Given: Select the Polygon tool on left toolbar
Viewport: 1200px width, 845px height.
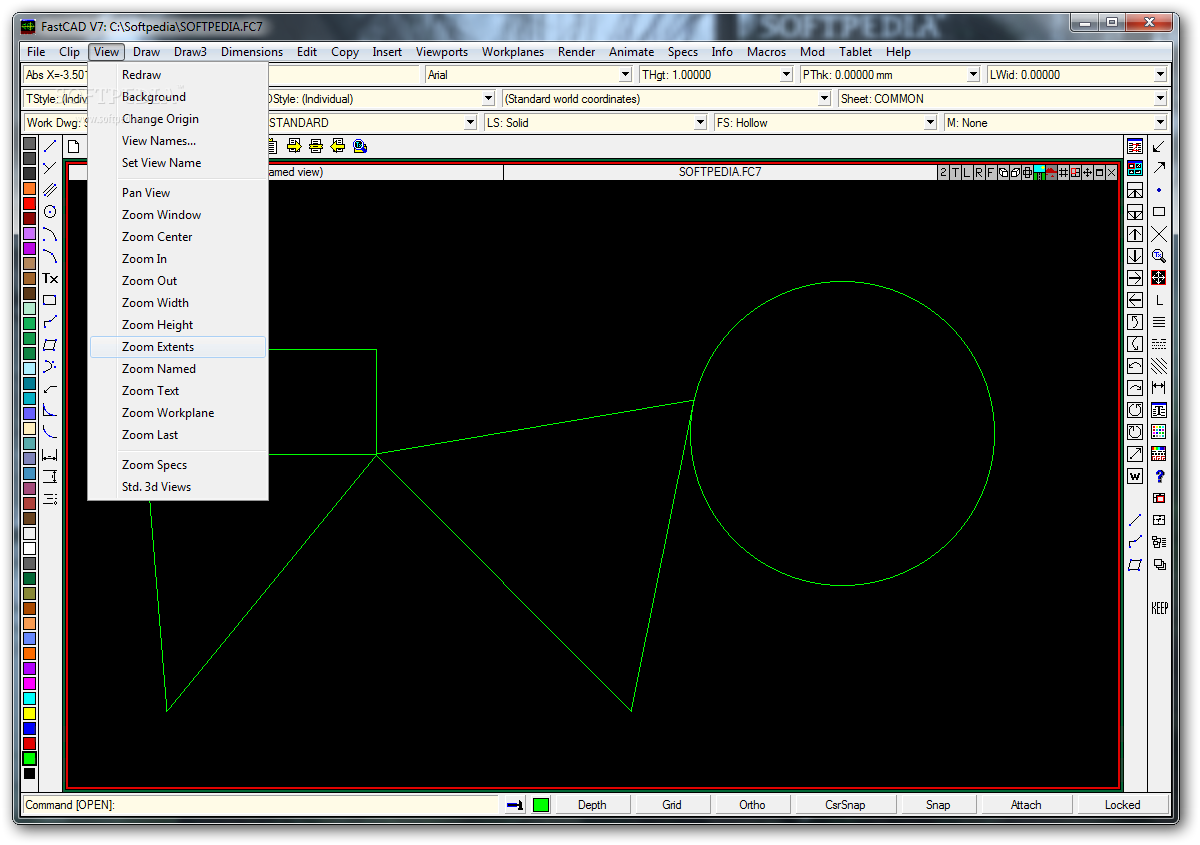Looking at the screenshot, I should coord(50,344).
